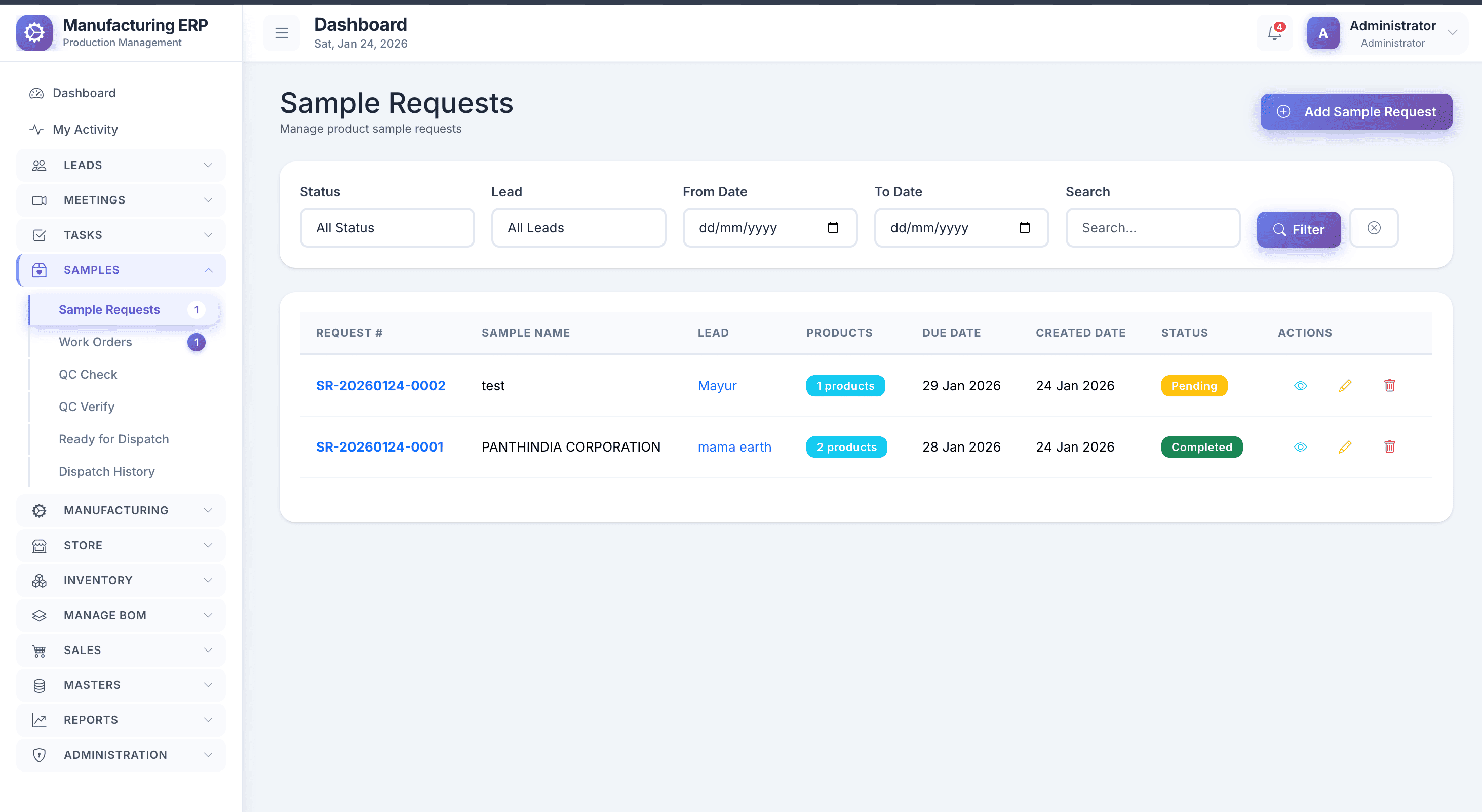Click into the Search input field
Screen dimensions: 1482x812
[x=1152, y=228]
